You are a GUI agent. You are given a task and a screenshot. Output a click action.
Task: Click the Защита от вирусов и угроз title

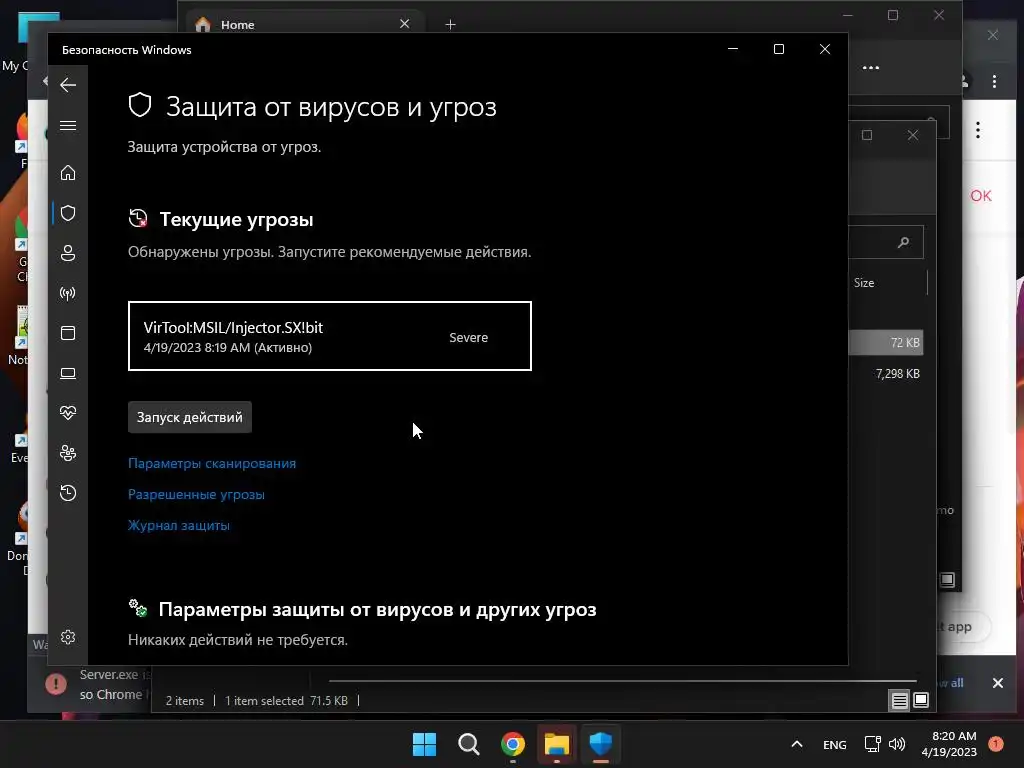(331, 107)
